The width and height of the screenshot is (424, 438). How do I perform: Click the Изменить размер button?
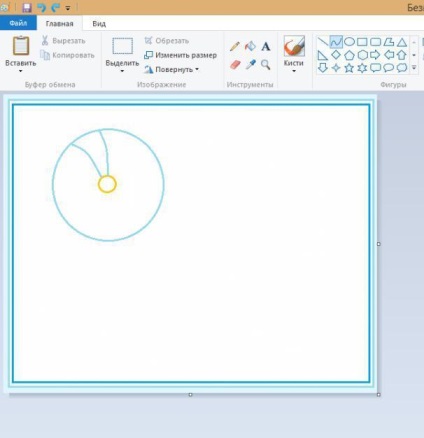coord(180,55)
